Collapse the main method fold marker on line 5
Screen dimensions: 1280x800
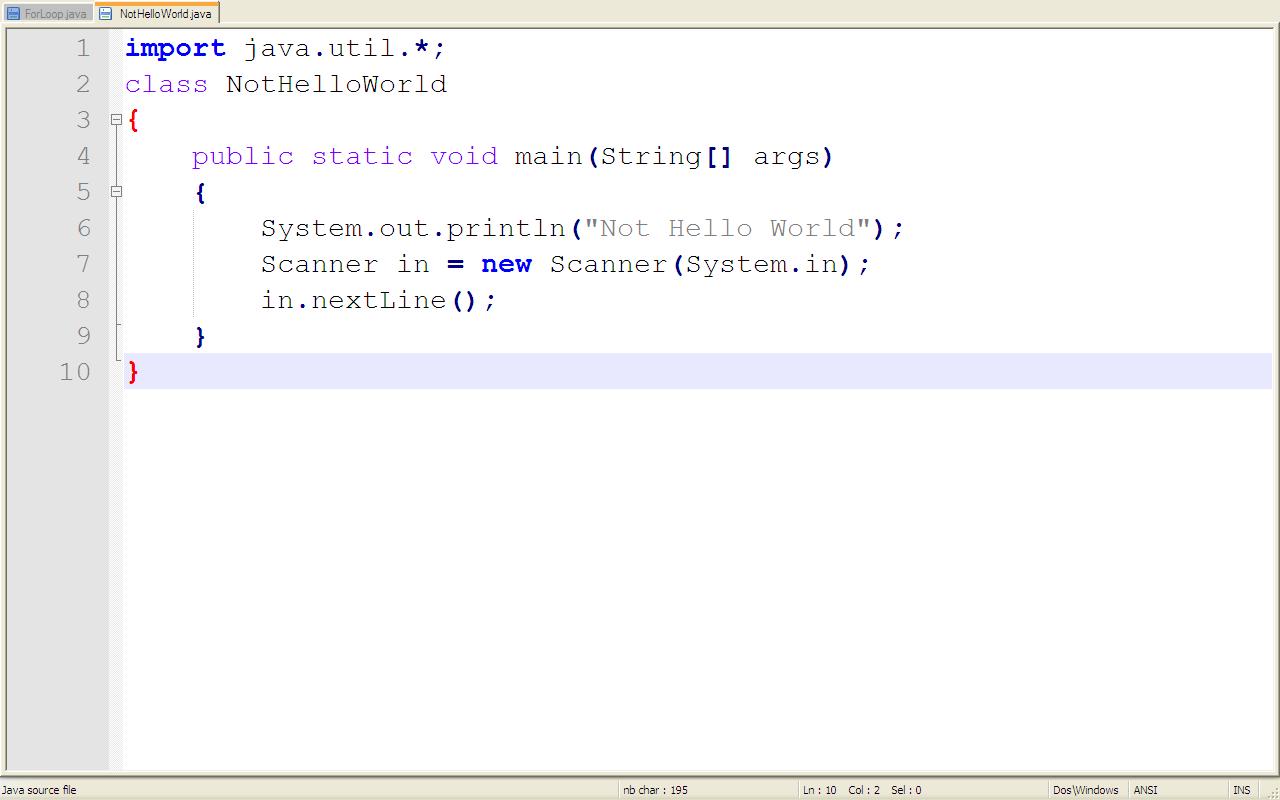(116, 191)
